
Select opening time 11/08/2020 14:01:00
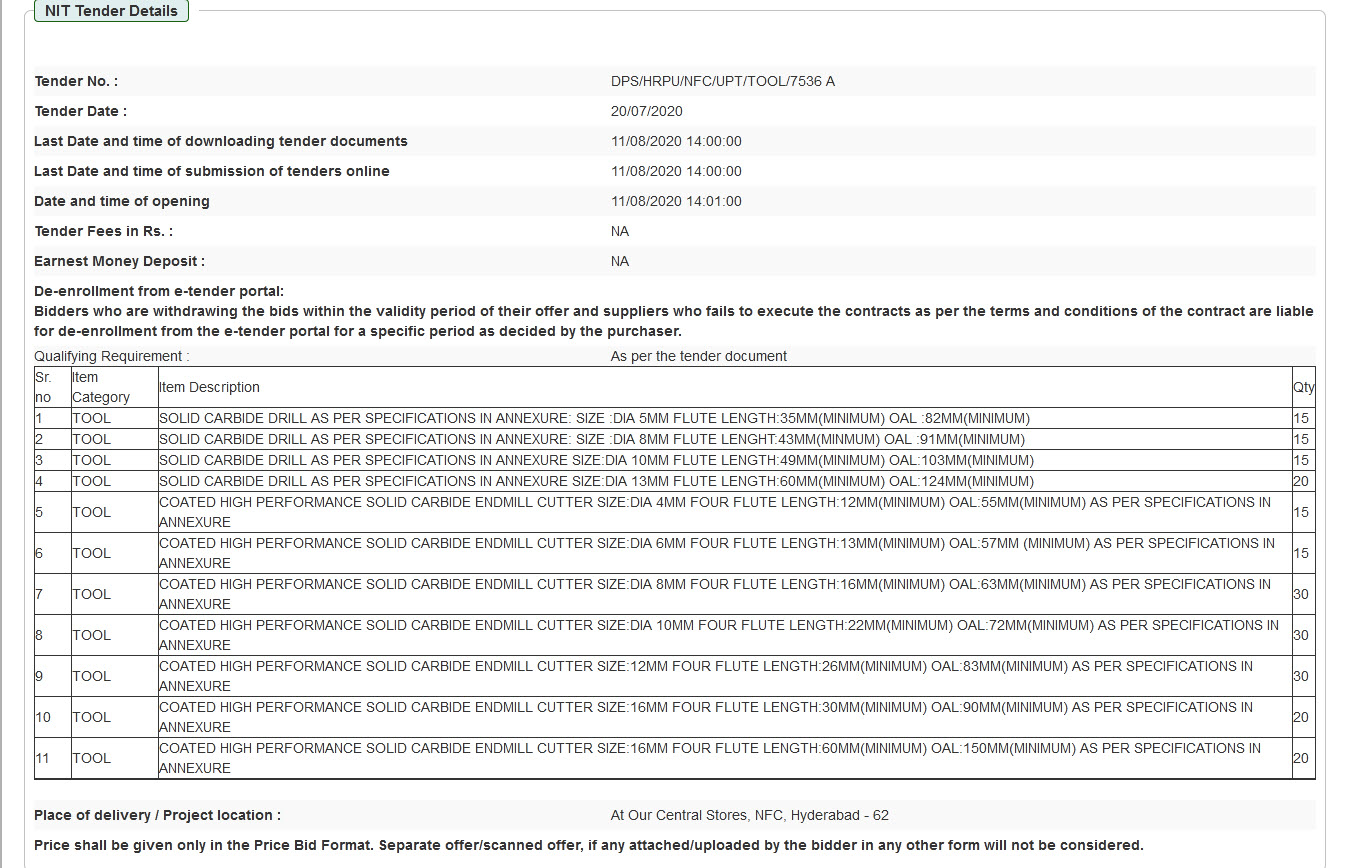pos(676,201)
